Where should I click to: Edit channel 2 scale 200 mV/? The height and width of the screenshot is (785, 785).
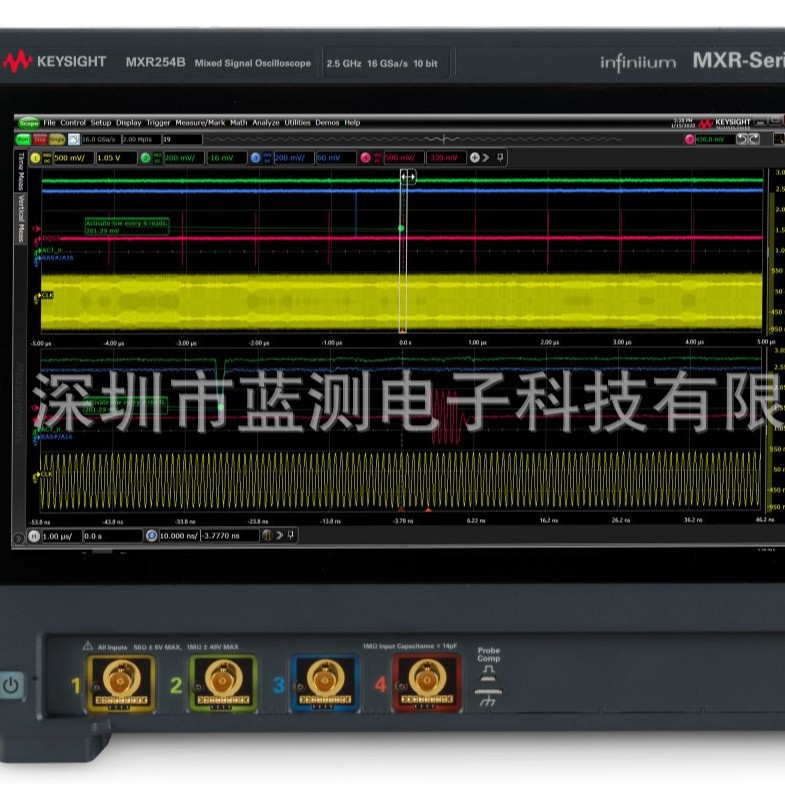[184, 158]
